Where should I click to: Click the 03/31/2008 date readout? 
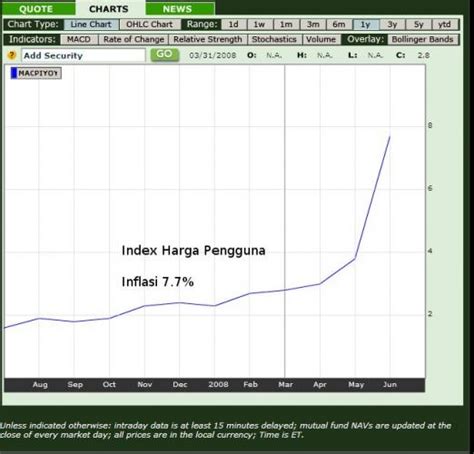coord(212,55)
